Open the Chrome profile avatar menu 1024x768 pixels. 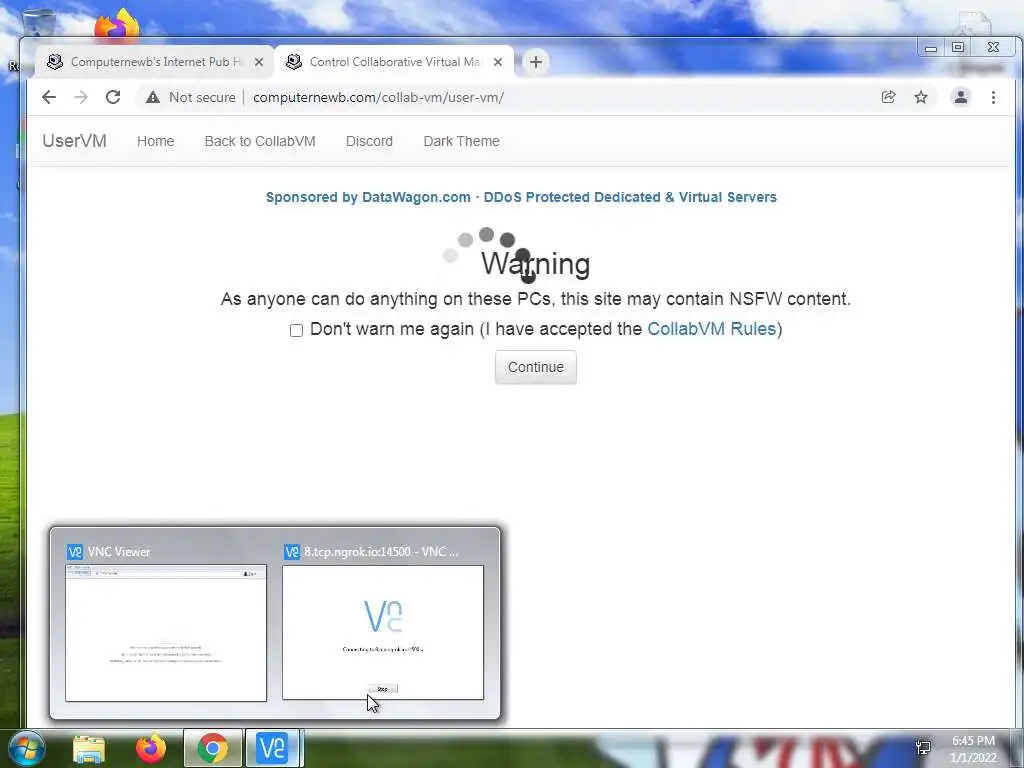coord(961,97)
